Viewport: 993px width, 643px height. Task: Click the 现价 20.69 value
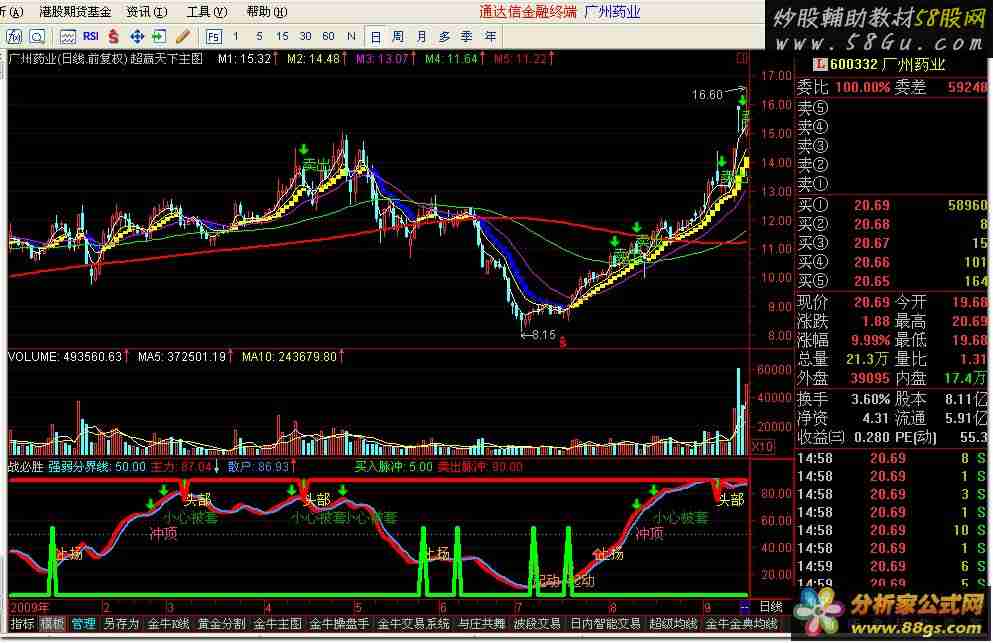(x=871, y=302)
